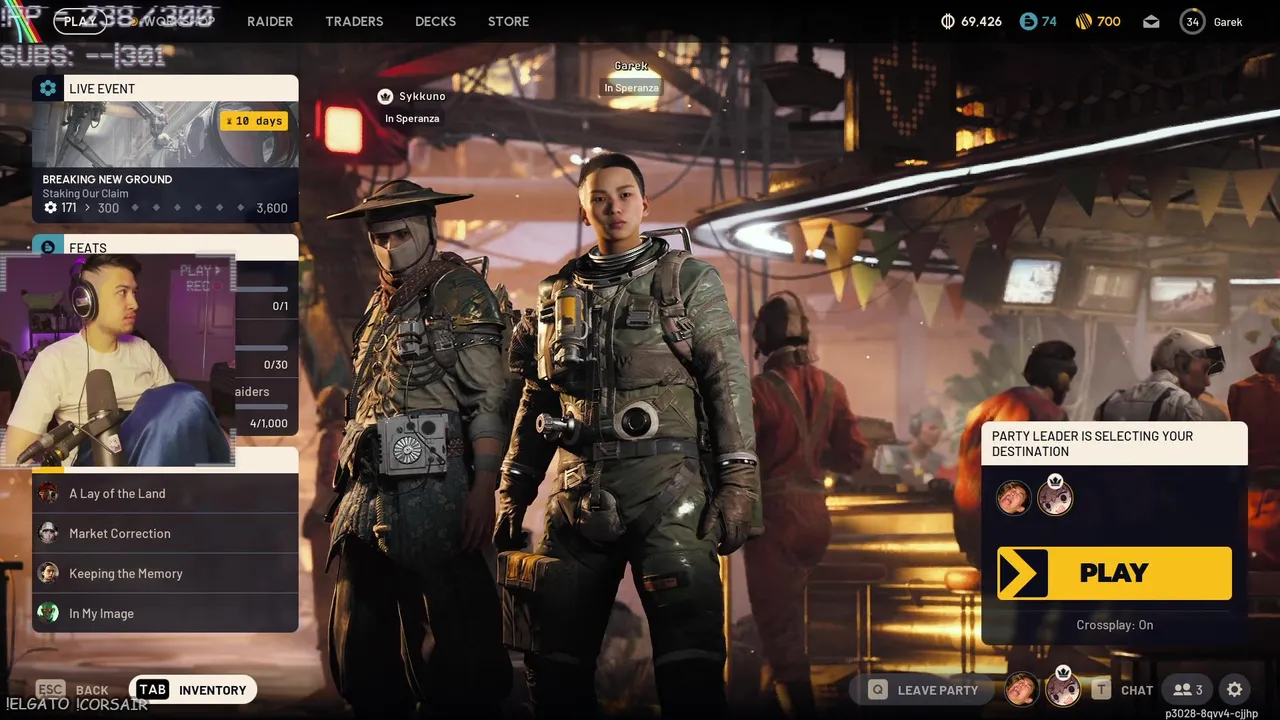Click the first avatar in bottom bar
The height and width of the screenshot is (720, 1280).
1021,689
